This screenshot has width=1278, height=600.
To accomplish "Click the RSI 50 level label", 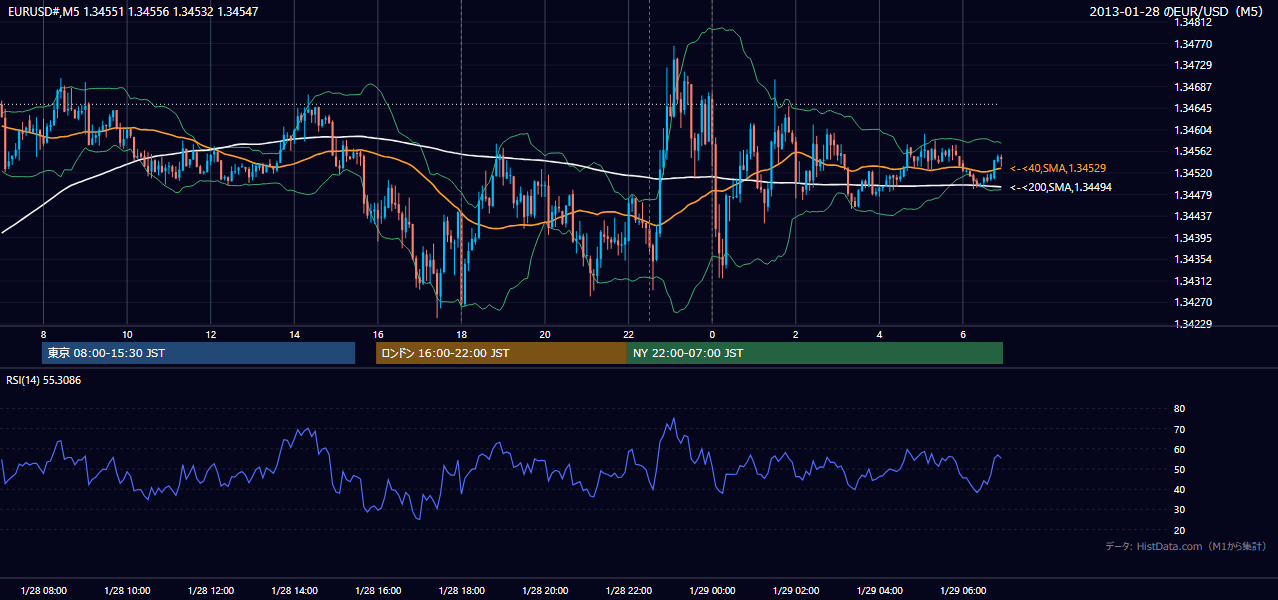I will (1179, 469).
